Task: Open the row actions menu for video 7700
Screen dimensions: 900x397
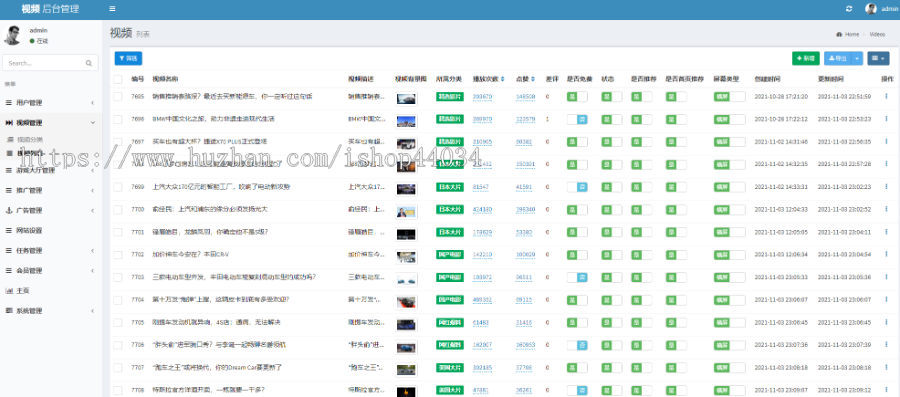Action: (x=887, y=209)
